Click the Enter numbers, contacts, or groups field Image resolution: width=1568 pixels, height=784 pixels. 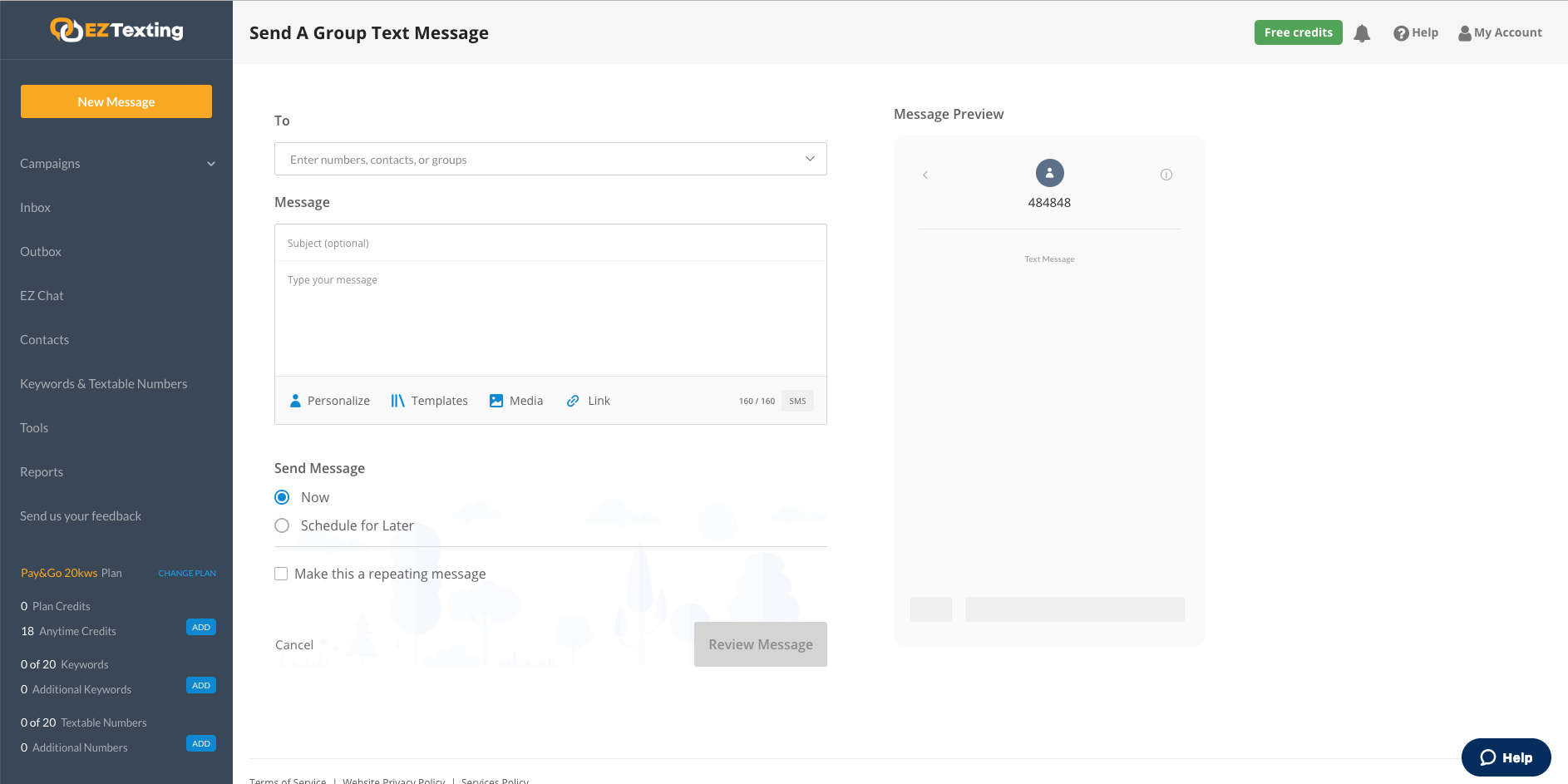(x=550, y=159)
